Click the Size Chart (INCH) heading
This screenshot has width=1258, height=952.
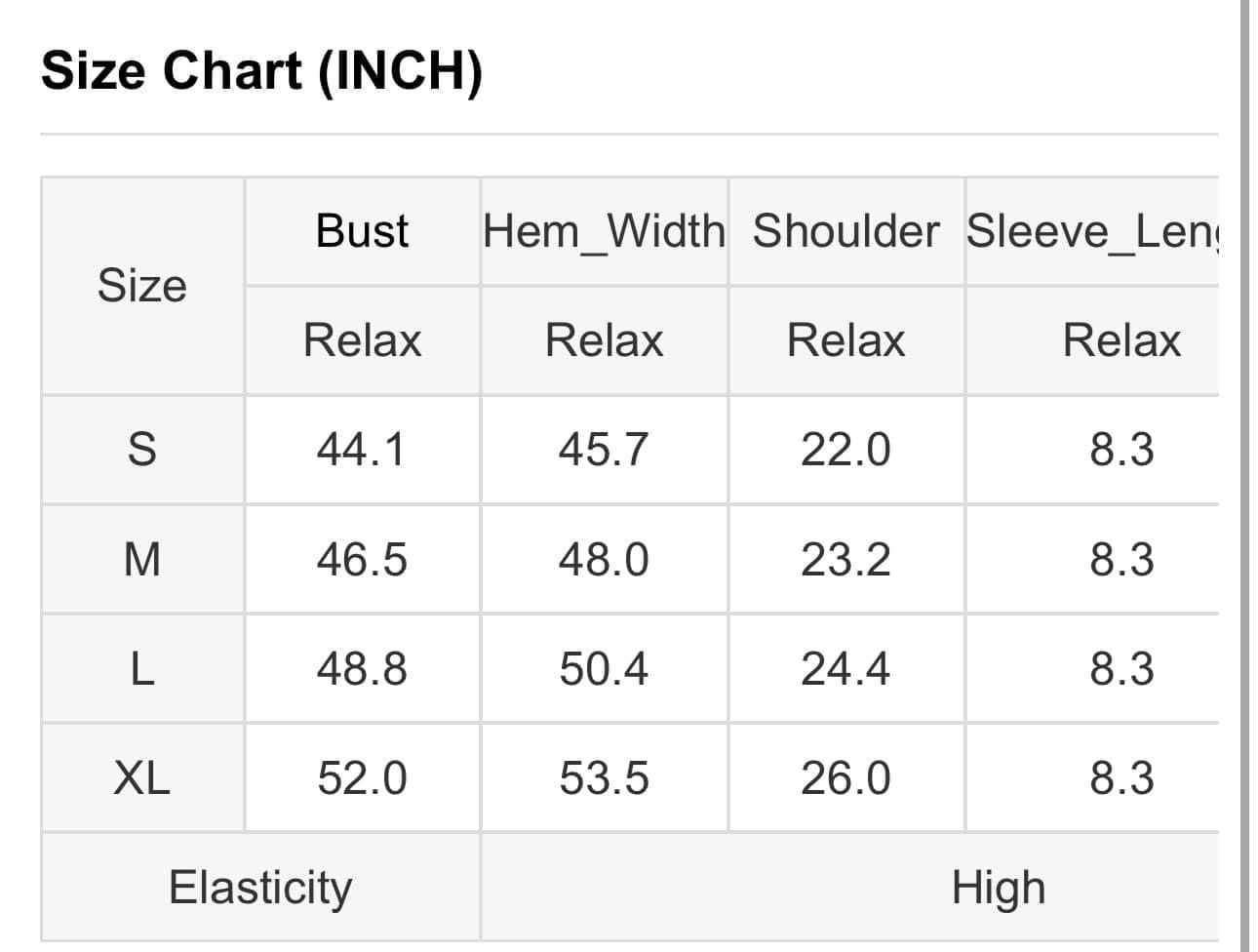click(x=261, y=71)
